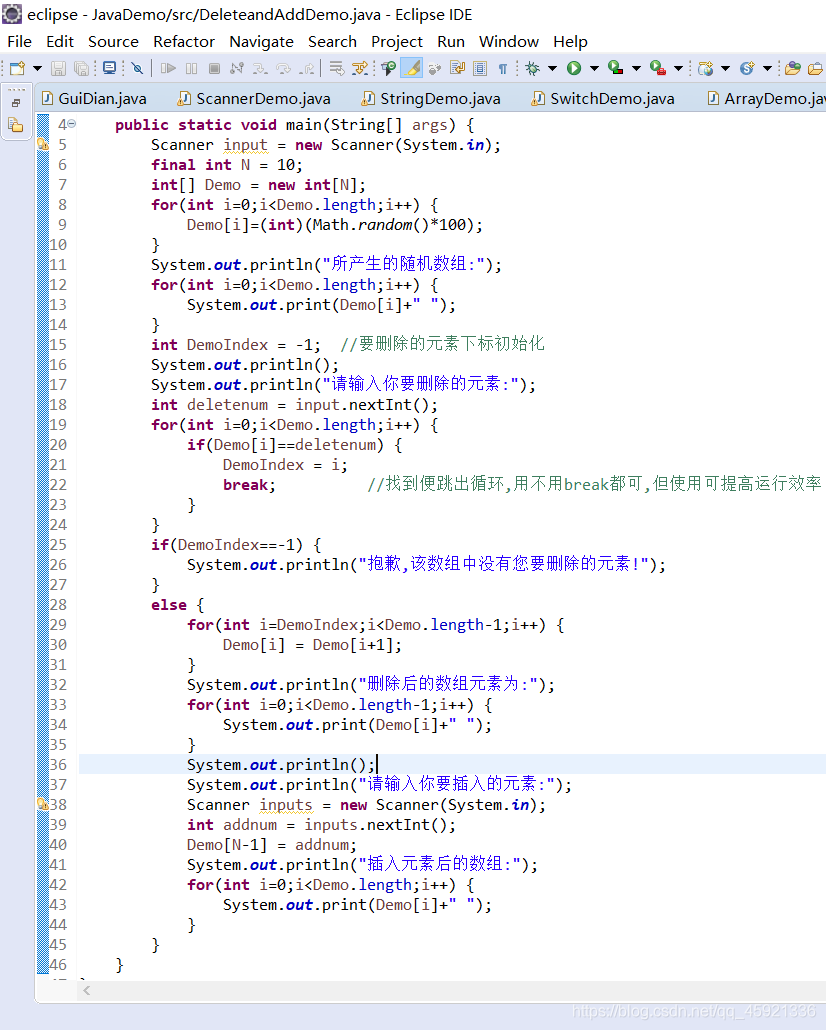Click 'int deletenum = input.nextInt();' on line 18
The width and height of the screenshot is (826, 1030).
click(x=294, y=405)
